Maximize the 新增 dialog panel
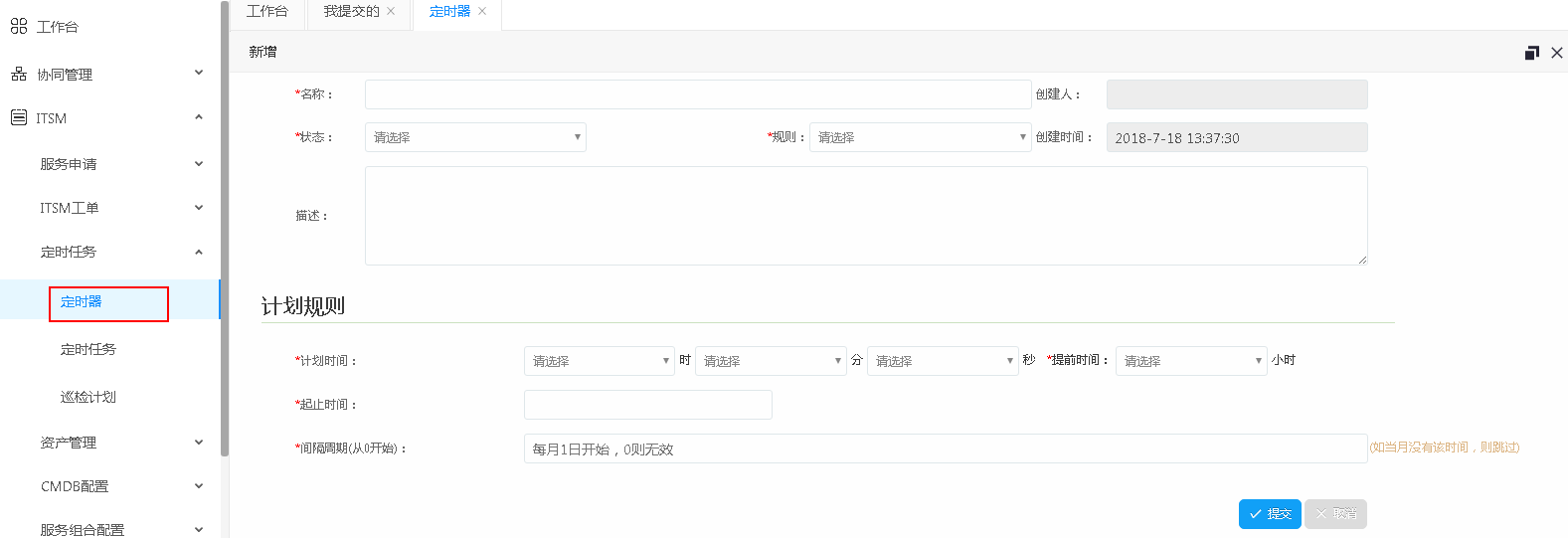Image resolution: width=1568 pixels, height=538 pixels. click(1532, 53)
